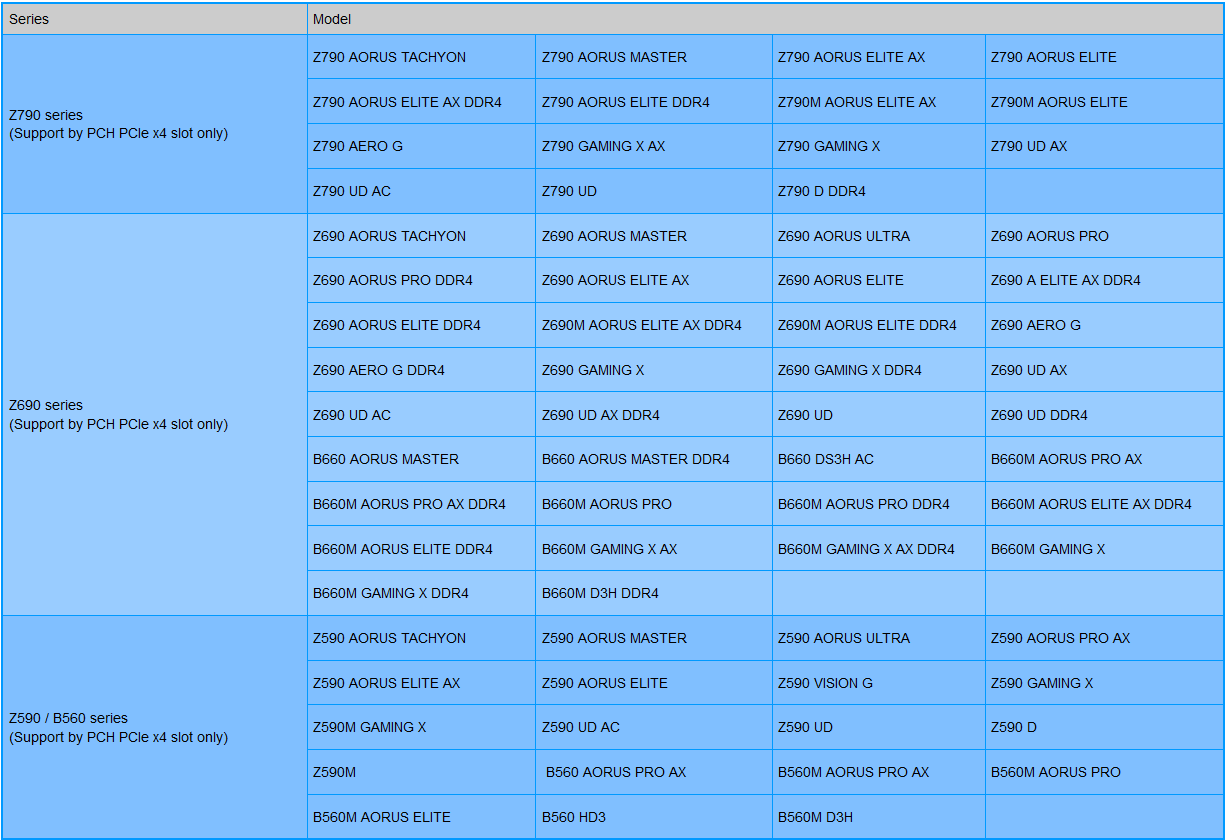1226x840 pixels.
Task: Click the Z590 VISION G cell
Action: tap(879, 683)
